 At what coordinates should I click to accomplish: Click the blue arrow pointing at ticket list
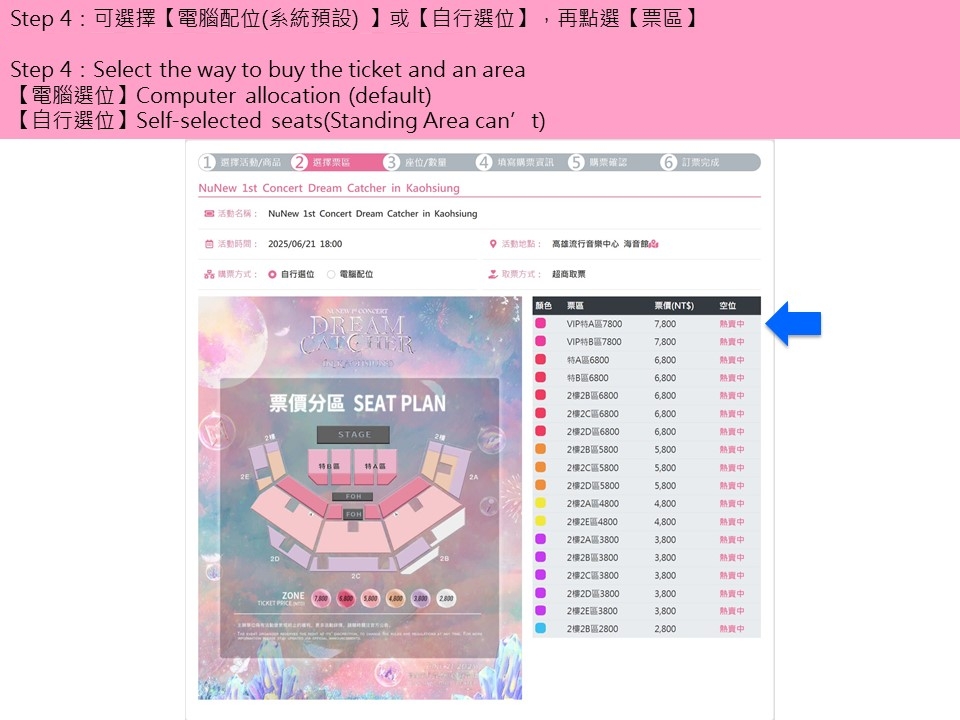click(793, 323)
